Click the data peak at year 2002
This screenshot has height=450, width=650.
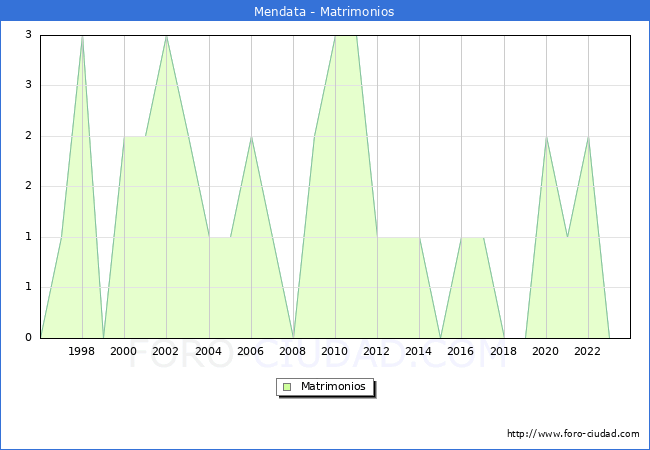[166, 36]
